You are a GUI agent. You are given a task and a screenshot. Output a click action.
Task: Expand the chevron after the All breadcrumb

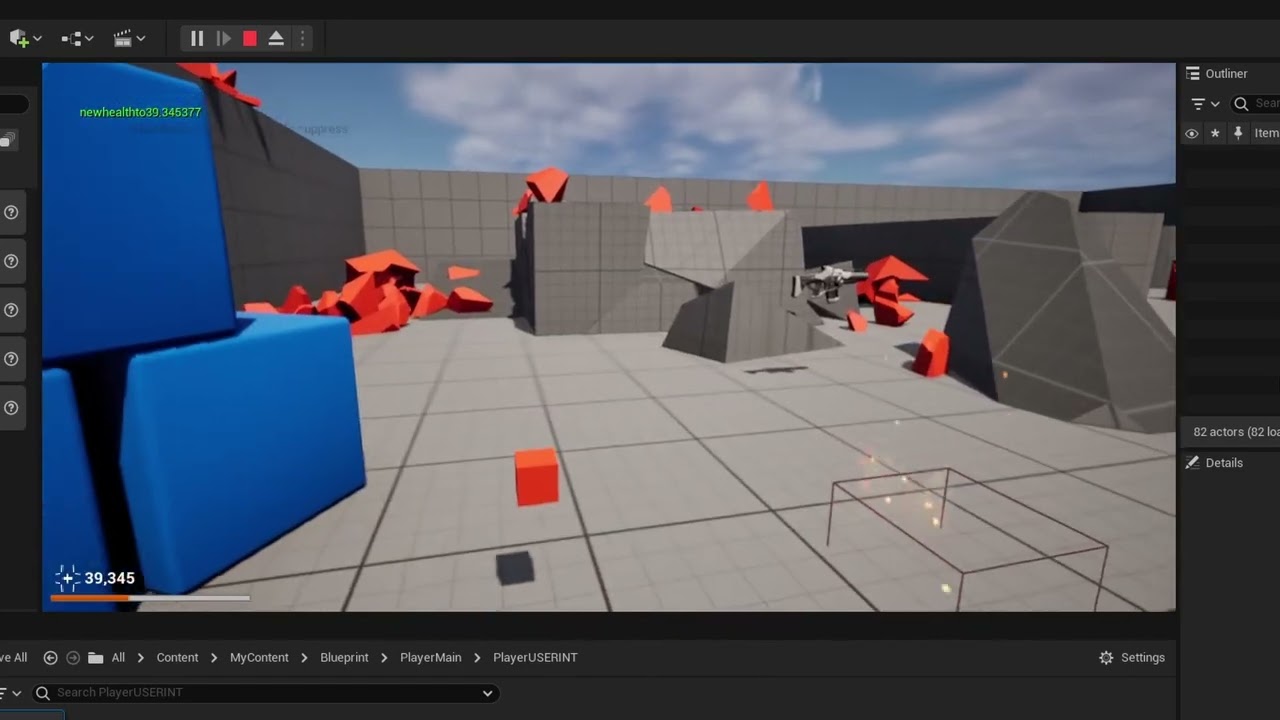point(141,657)
